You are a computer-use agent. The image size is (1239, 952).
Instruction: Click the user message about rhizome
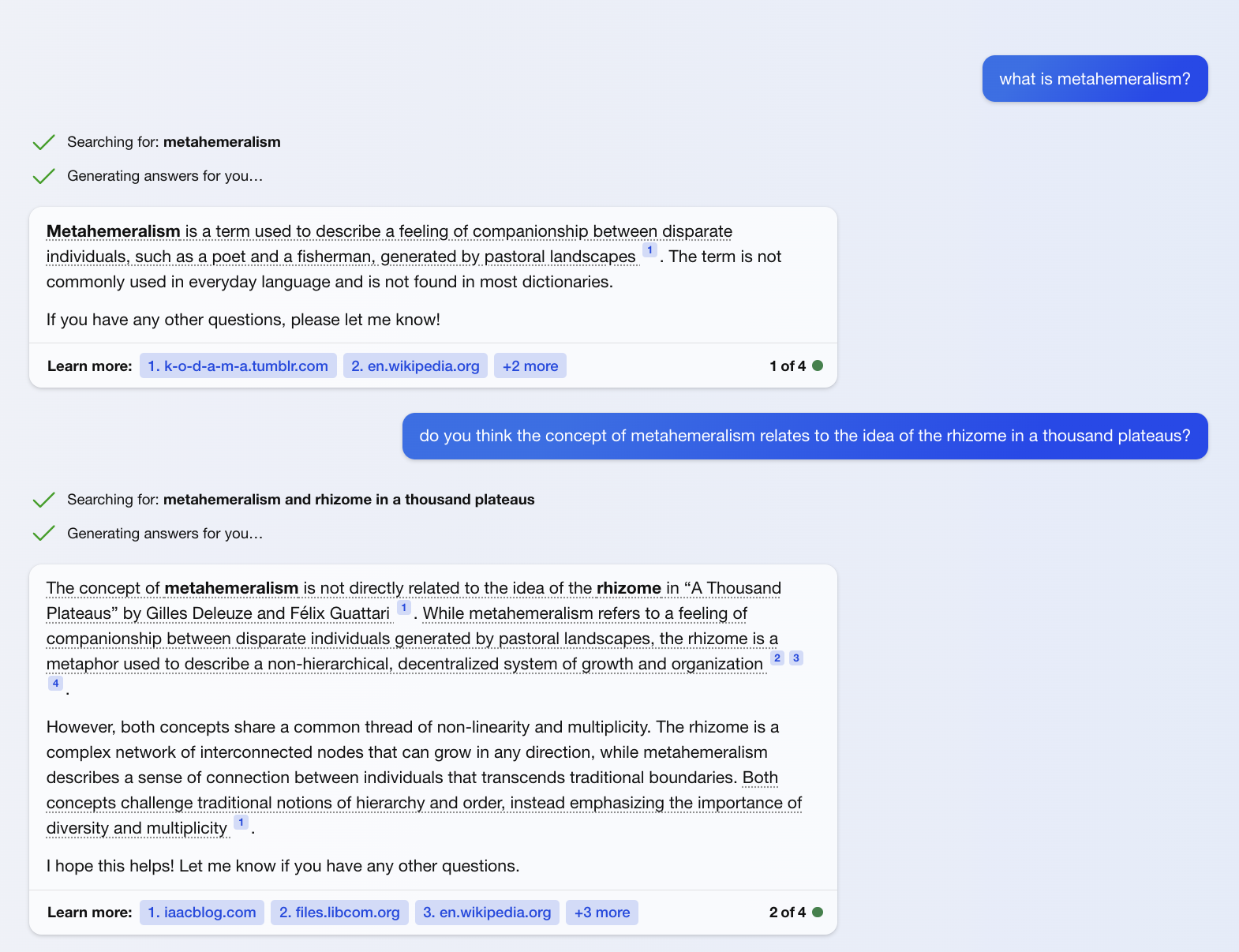[x=804, y=436]
